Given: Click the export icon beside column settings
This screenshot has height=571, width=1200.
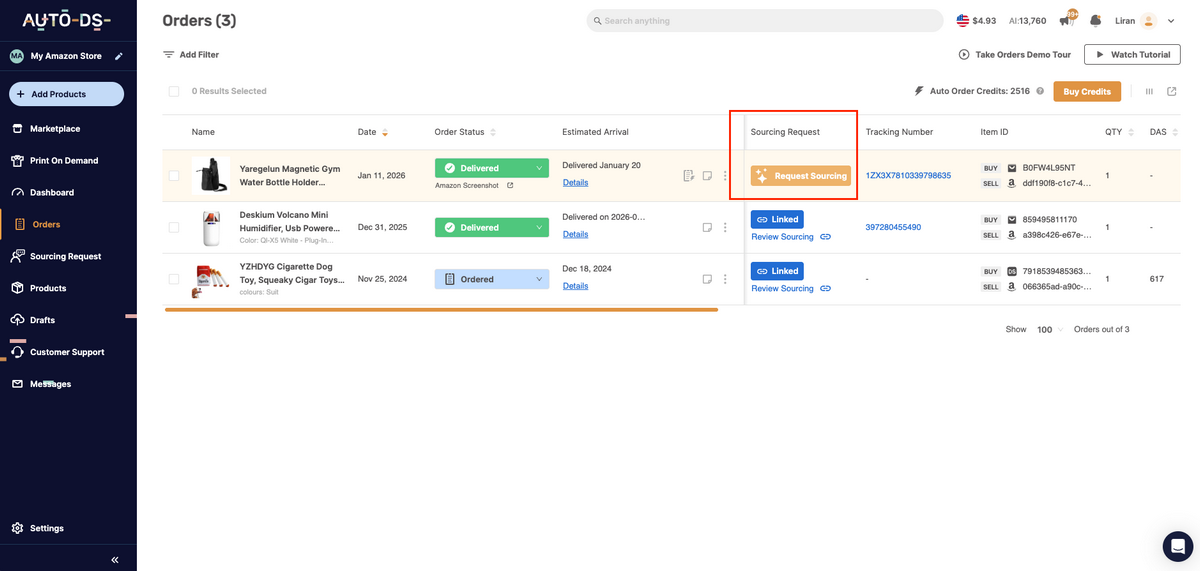Looking at the screenshot, I should [1172, 91].
